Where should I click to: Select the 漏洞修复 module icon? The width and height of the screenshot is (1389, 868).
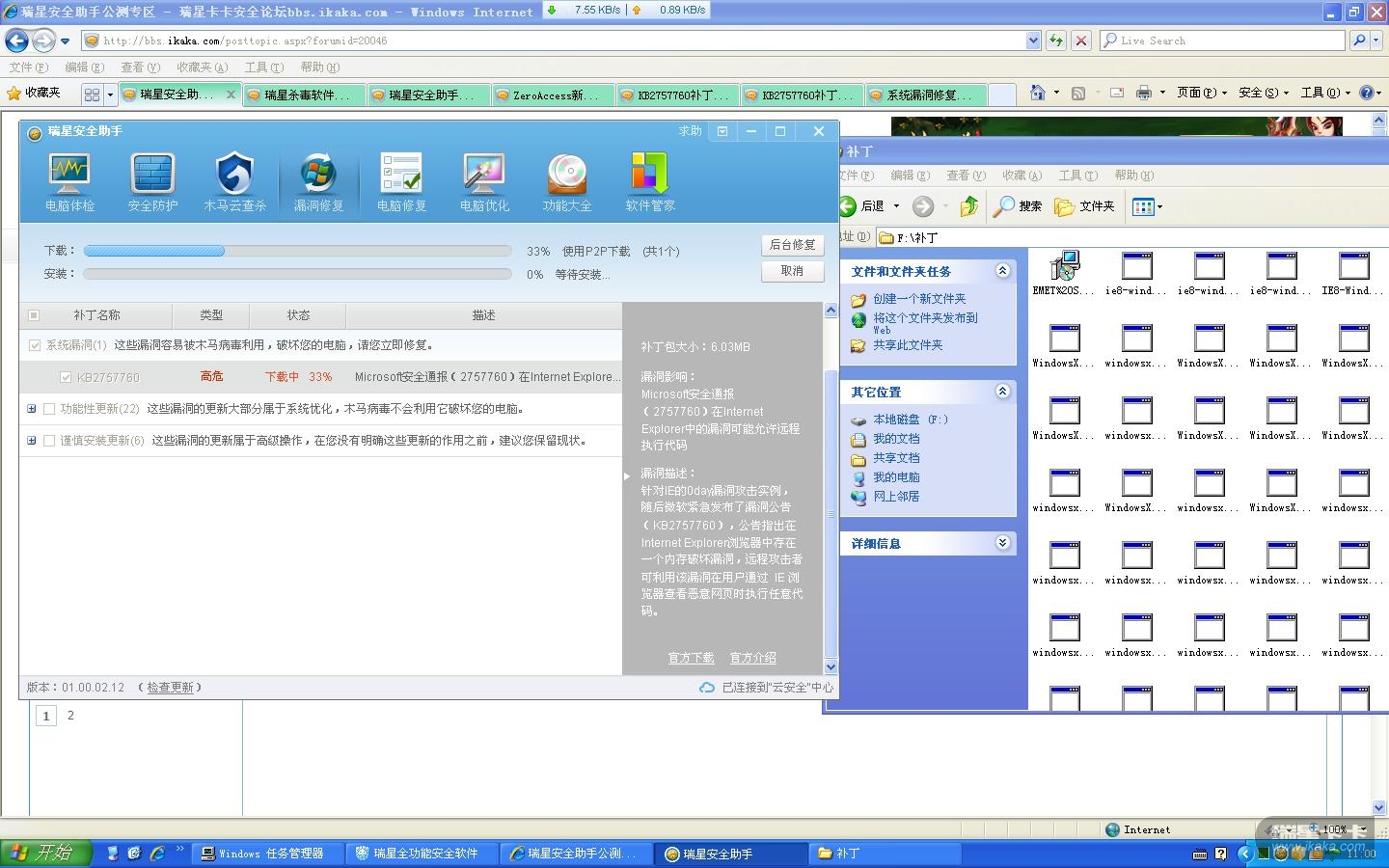click(x=318, y=181)
